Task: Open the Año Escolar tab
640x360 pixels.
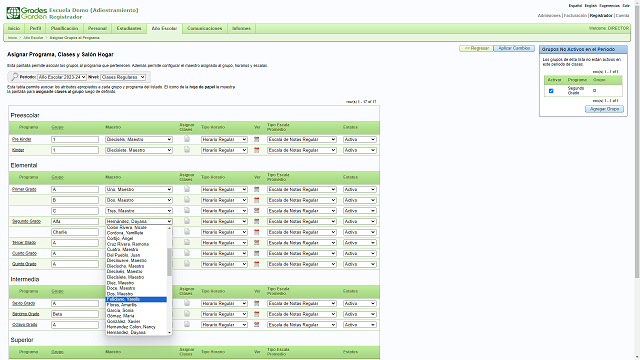Action: (x=164, y=28)
